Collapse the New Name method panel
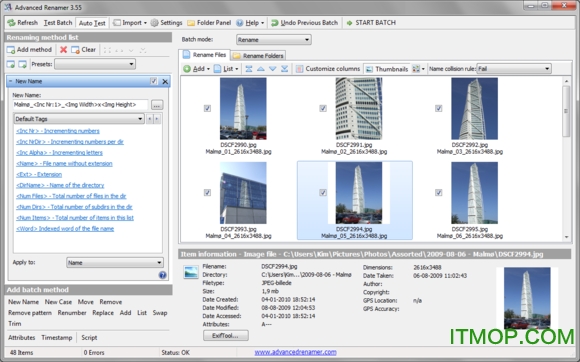The width and height of the screenshot is (580, 362). pos(10,81)
